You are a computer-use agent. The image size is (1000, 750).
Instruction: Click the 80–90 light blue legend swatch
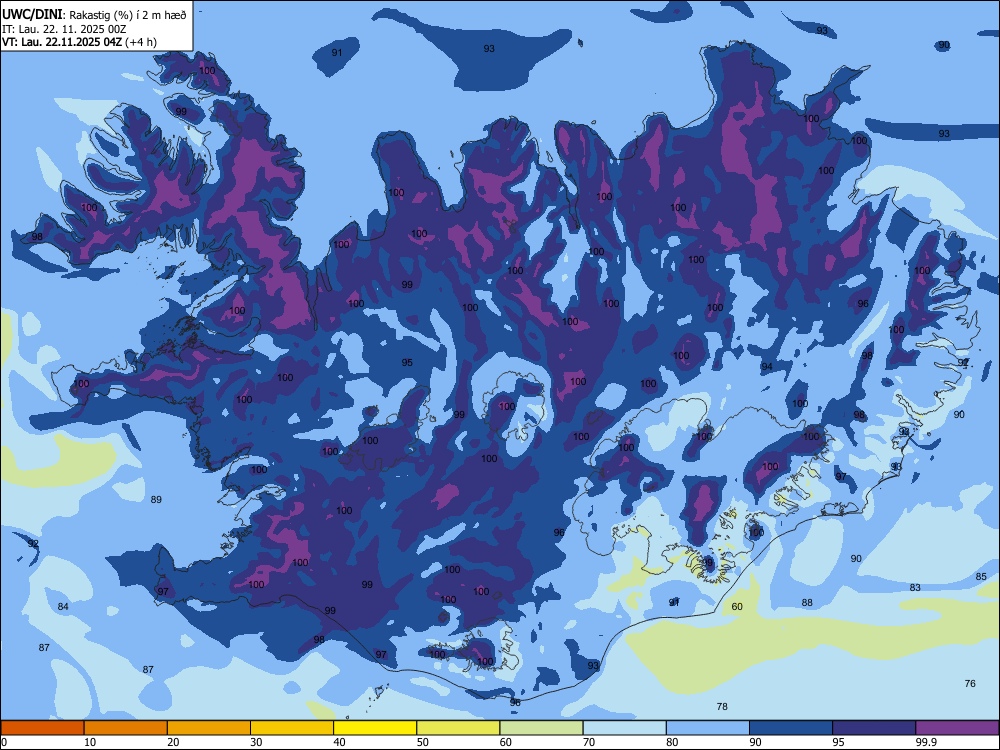coord(708,728)
